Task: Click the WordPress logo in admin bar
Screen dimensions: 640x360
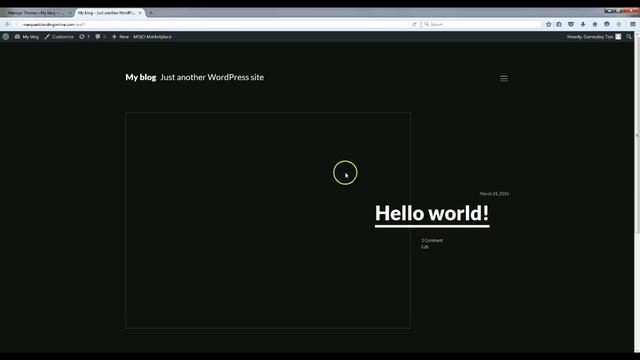Action: pyautogui.click(x=6, y=37)
